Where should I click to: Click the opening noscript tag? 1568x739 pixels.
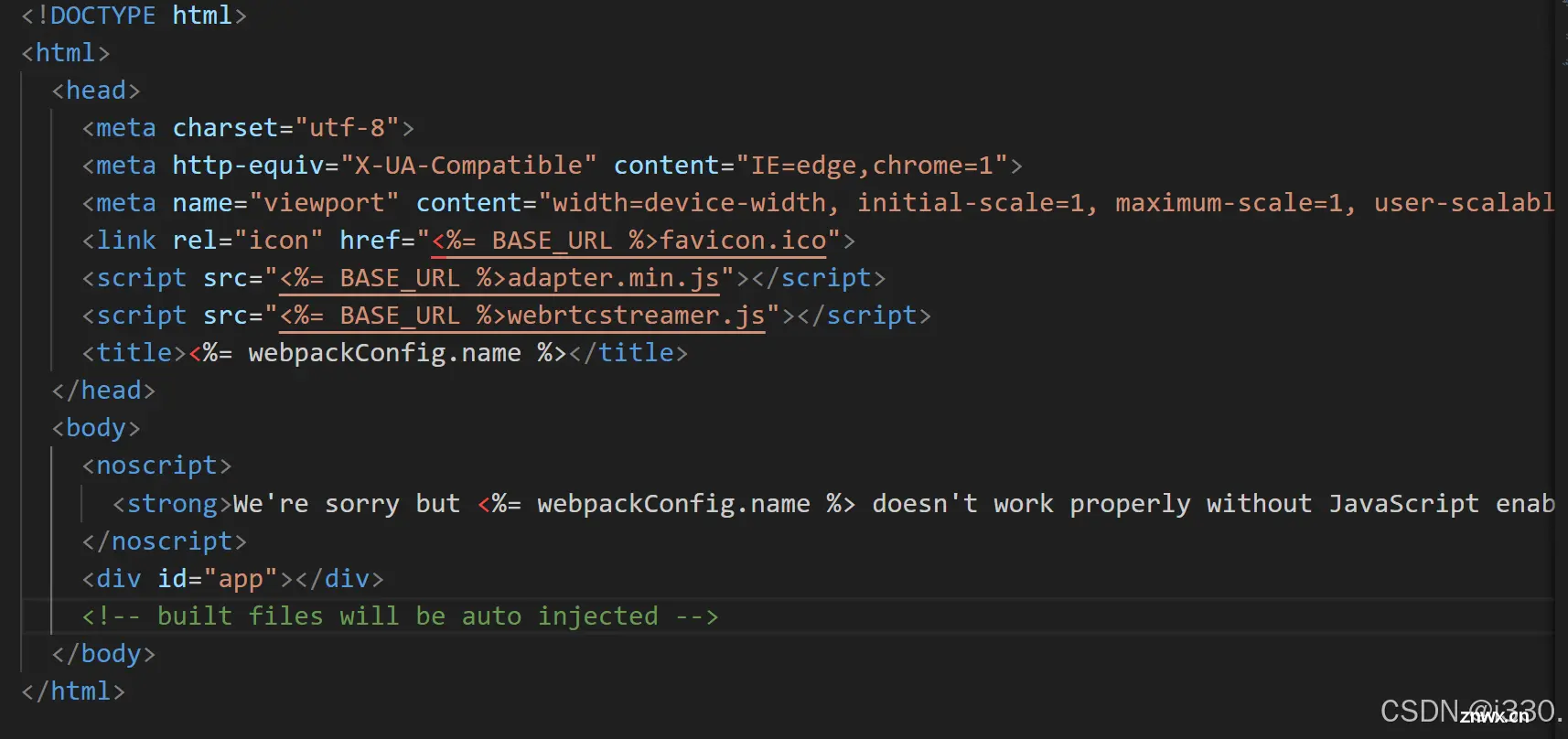tap(156, 466)
